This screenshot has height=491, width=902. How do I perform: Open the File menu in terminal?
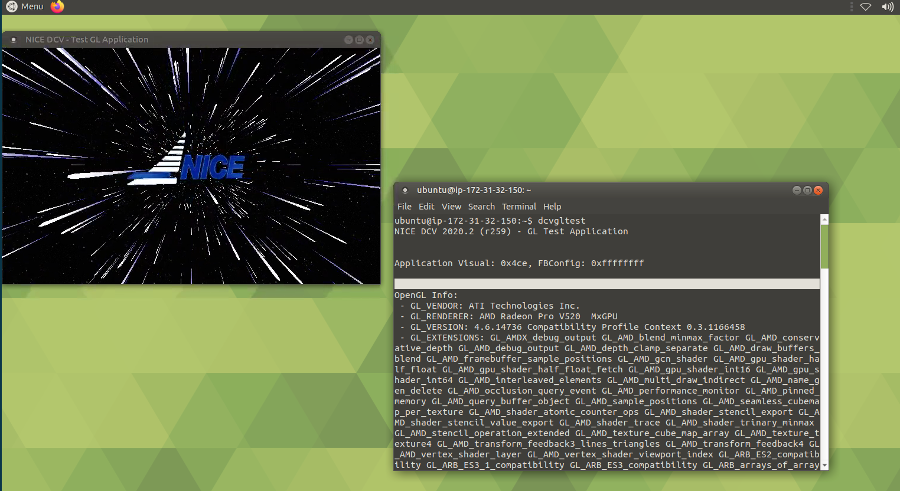click(x=404, y=206)
